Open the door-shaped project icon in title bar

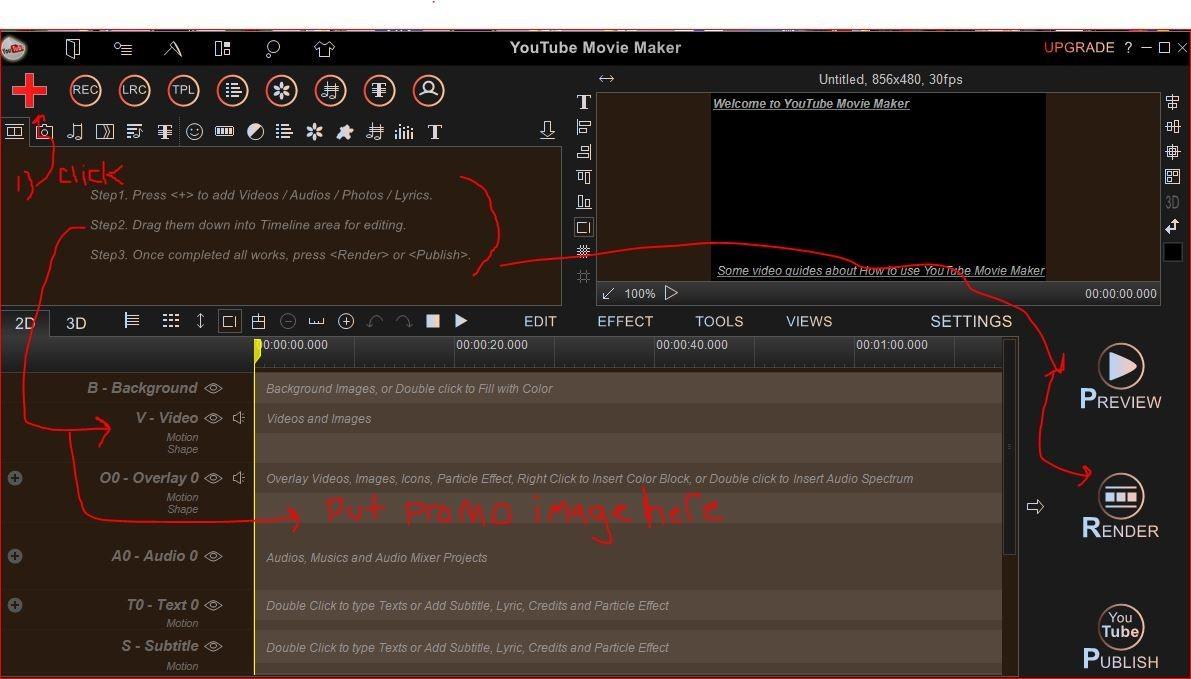pyautogui.click(x=73, y=49)
